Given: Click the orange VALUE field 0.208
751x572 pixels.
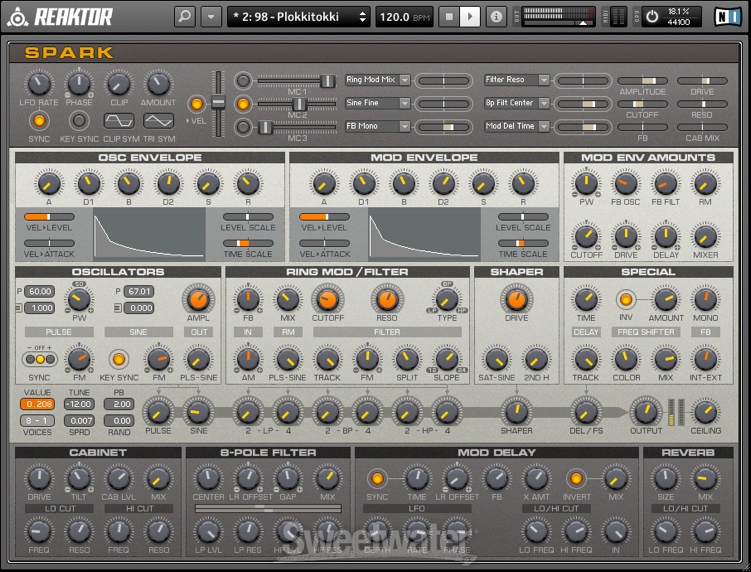Looking at the screenshot, I should [x=37, y=404].
